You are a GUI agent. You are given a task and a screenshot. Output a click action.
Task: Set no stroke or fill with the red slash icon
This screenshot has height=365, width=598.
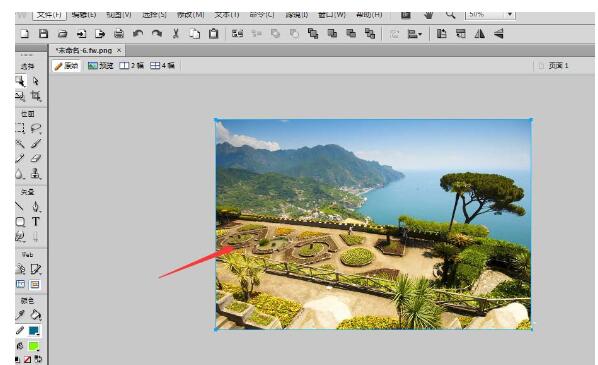point(27,359)
